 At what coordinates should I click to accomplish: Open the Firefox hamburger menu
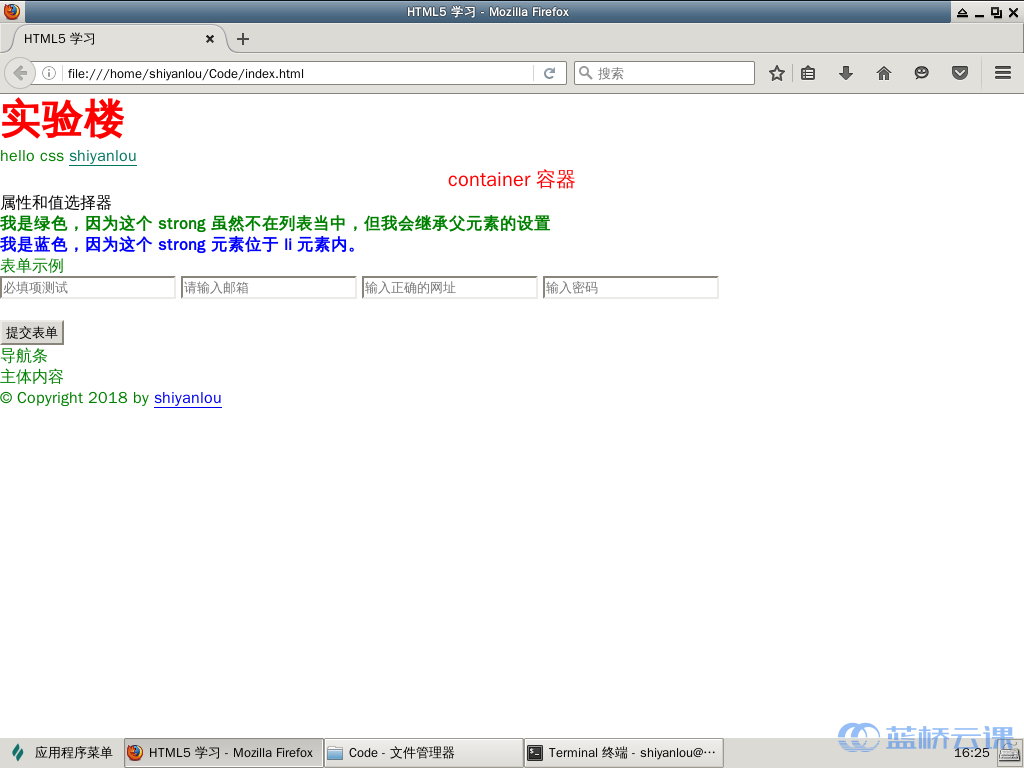[x=1003, y=73]
